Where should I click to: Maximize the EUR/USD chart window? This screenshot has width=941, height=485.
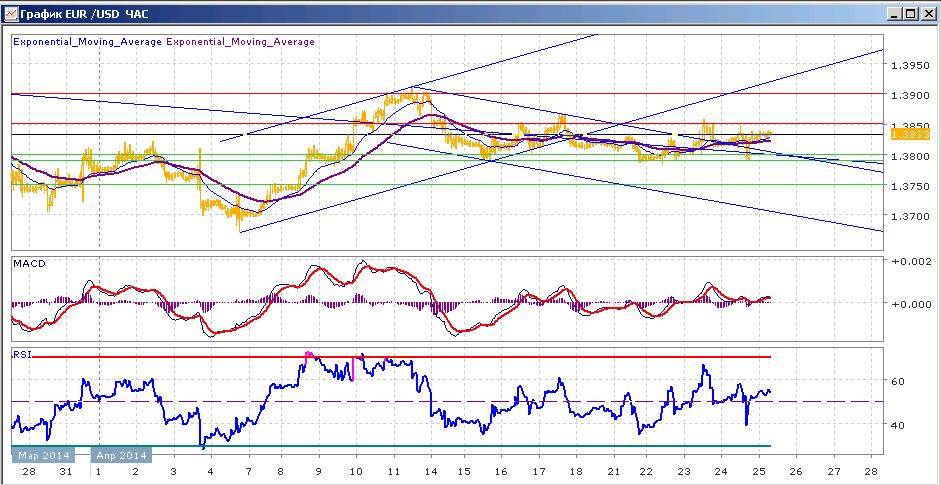click(910, 14)
